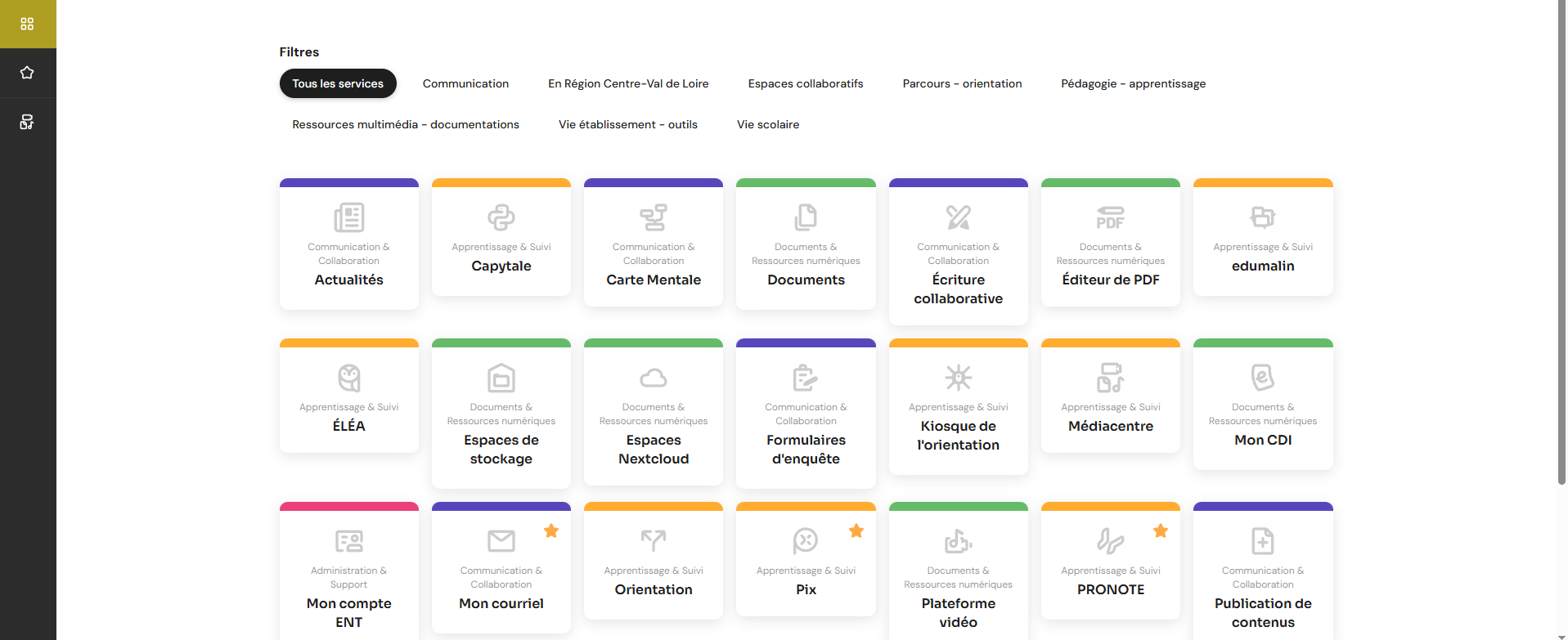Click 'Administration & Support' category label

pyautogui.click(x=349, y=577)
